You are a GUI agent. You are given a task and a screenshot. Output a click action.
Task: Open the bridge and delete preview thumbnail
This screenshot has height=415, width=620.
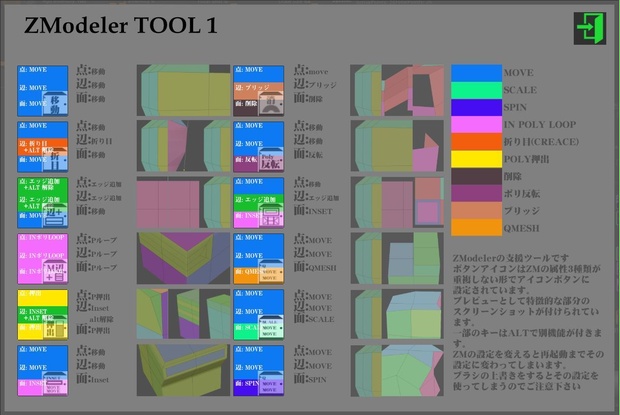(x=397, y=91)
